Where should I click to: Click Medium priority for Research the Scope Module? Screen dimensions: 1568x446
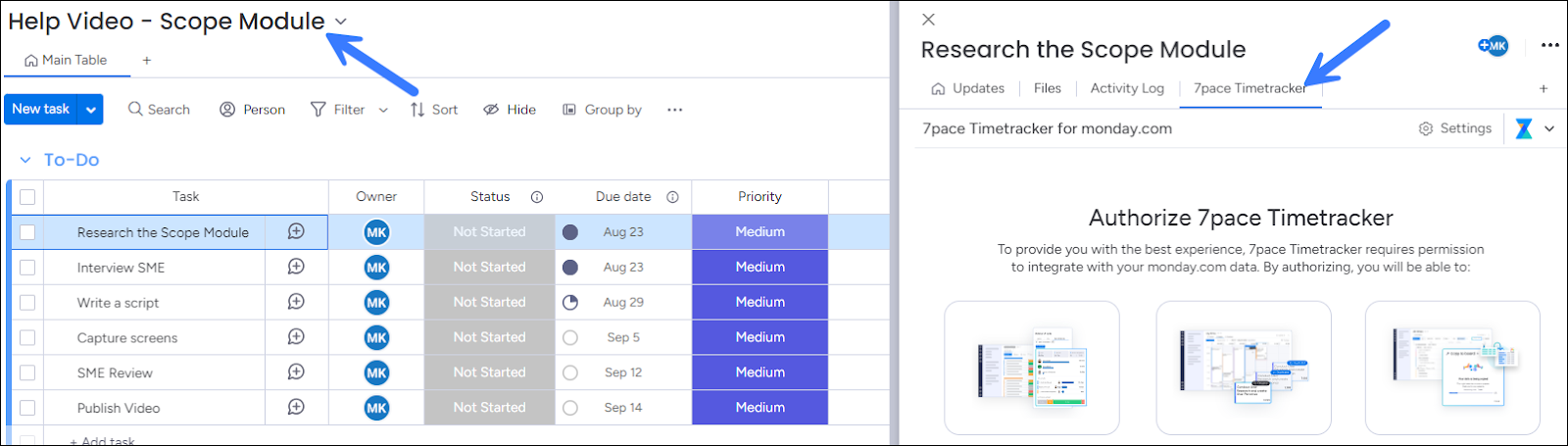point(760,232)
